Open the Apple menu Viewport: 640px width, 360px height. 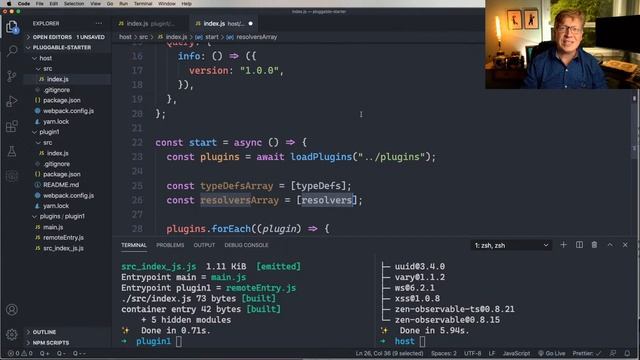coord(9,3)
